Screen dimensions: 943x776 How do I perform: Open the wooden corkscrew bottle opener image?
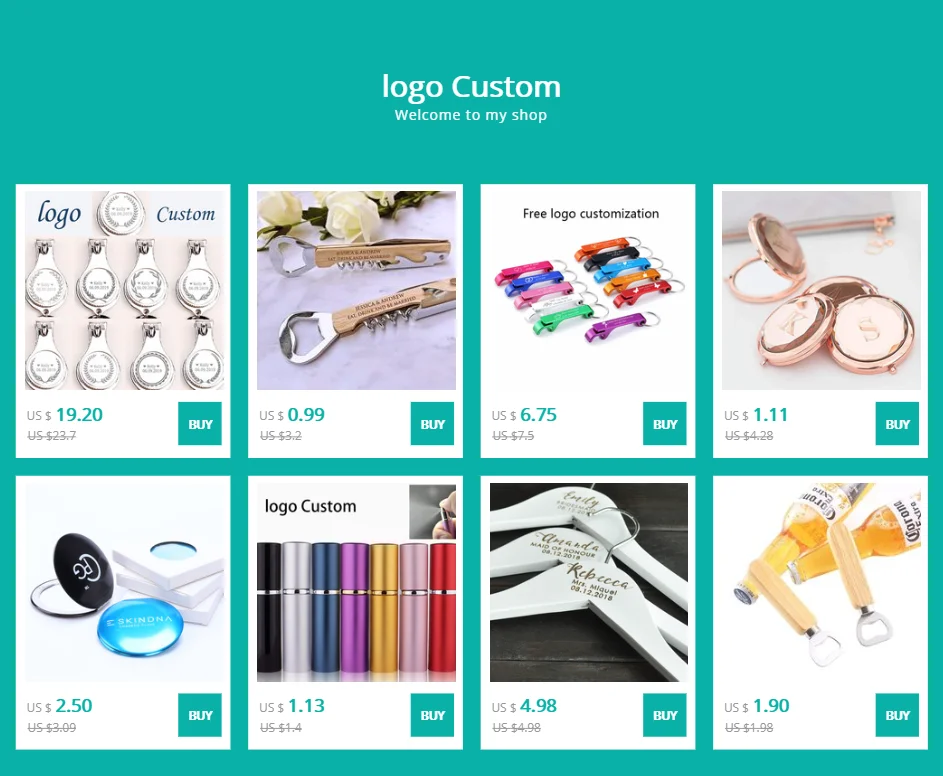coord(356,291)
